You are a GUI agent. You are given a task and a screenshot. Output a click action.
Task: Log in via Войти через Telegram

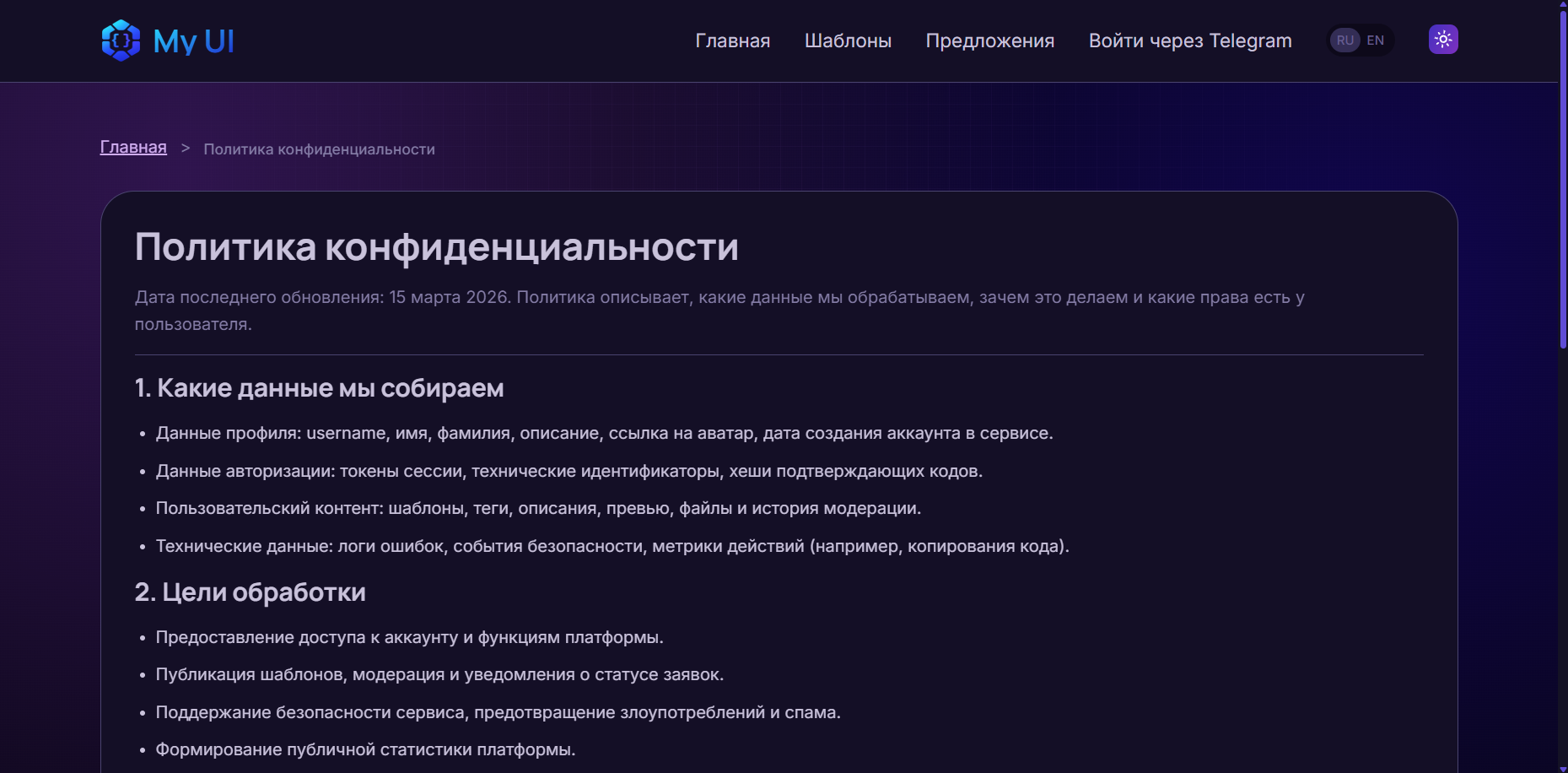(x=1190, y=41)
